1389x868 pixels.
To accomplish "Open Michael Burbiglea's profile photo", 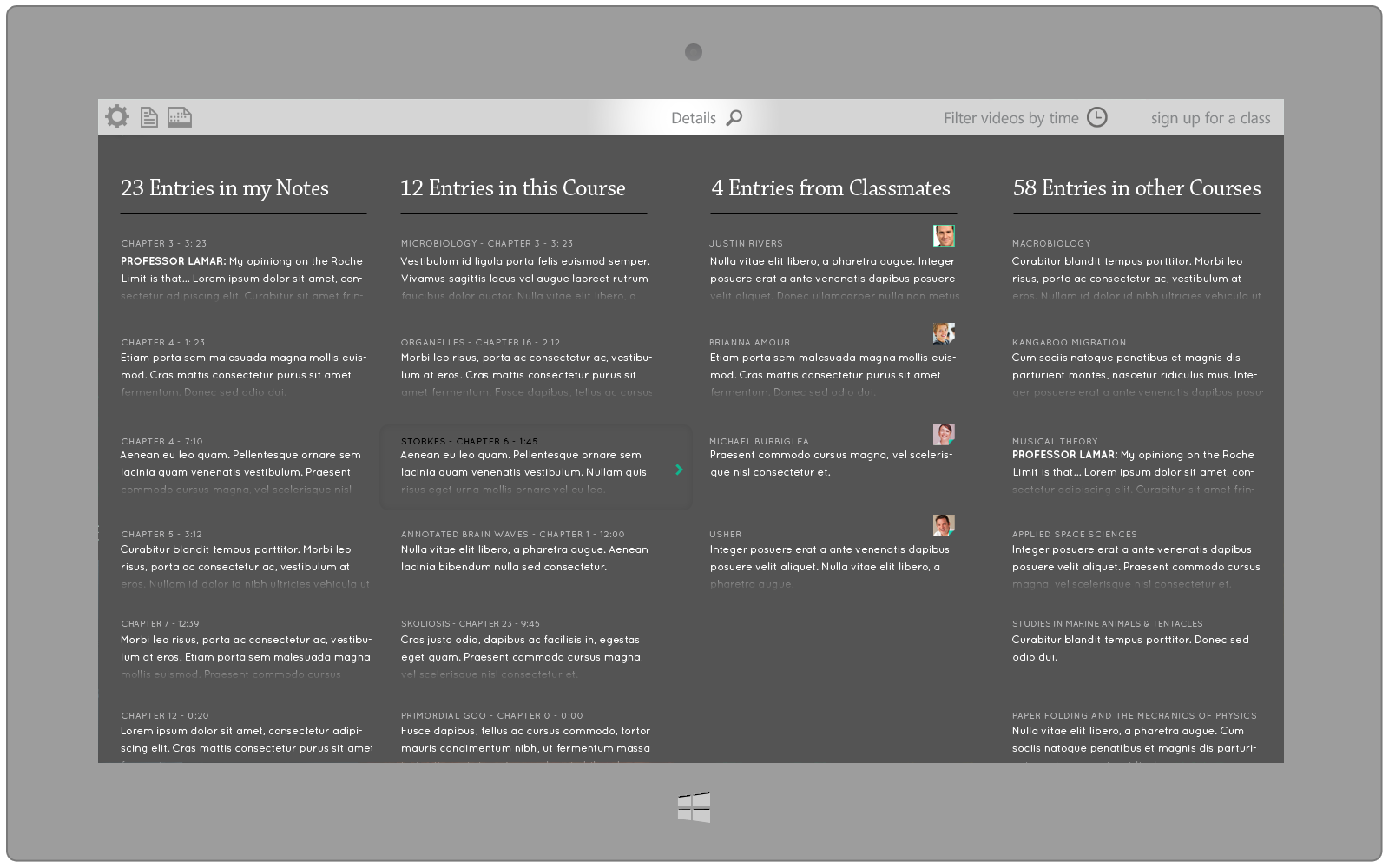I will 944,434.
